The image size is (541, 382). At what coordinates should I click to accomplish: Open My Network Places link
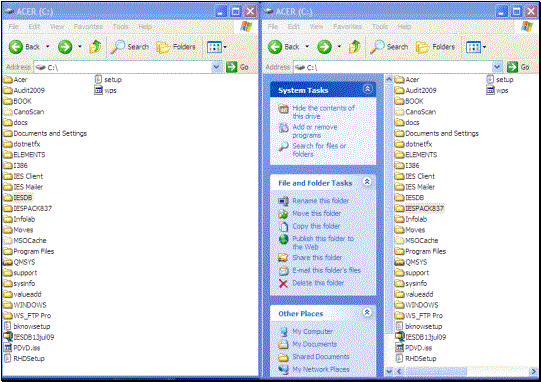point(321,369)
